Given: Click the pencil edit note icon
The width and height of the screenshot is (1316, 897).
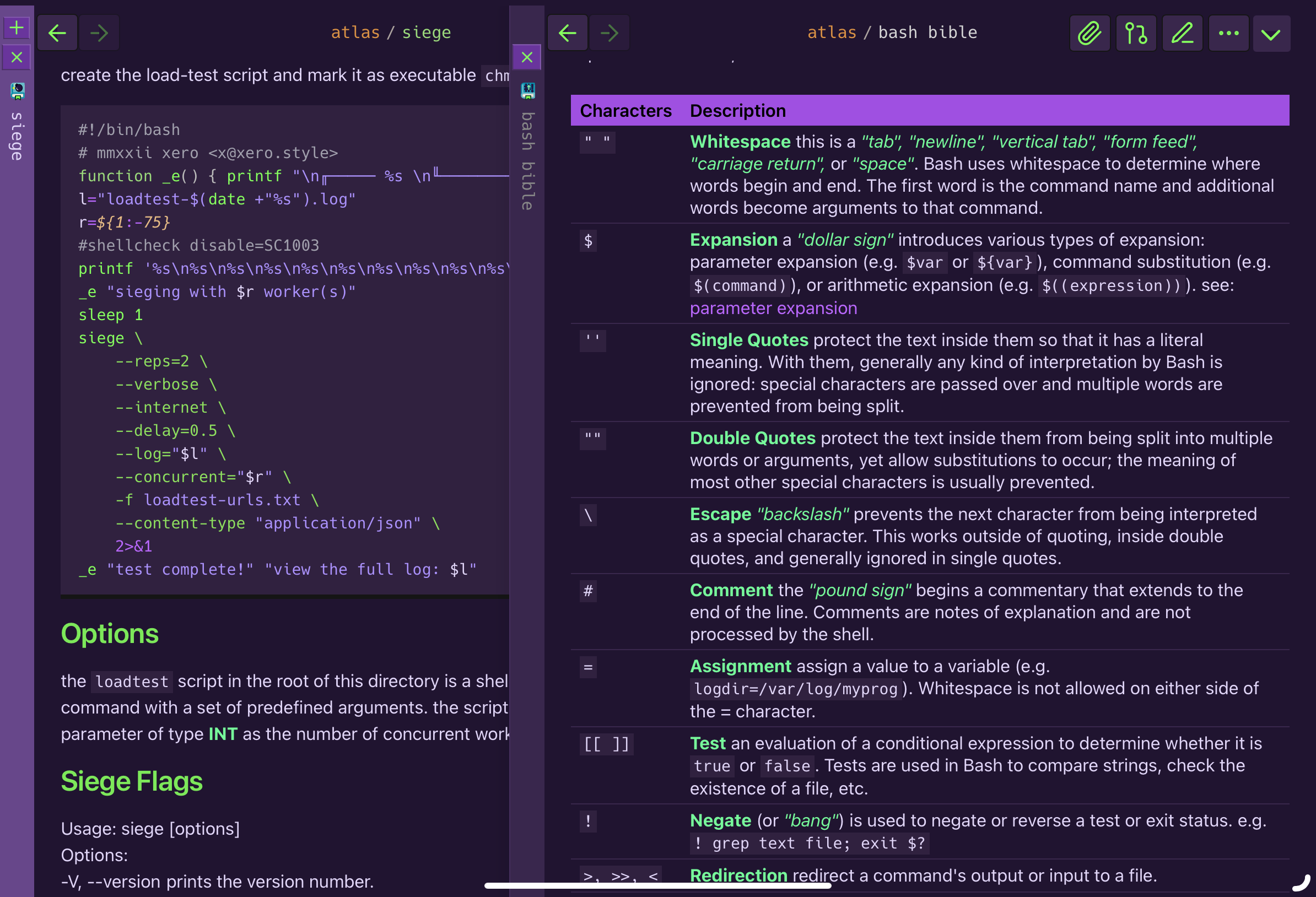Looking at the screenshot, I should tap(1183, 33).
